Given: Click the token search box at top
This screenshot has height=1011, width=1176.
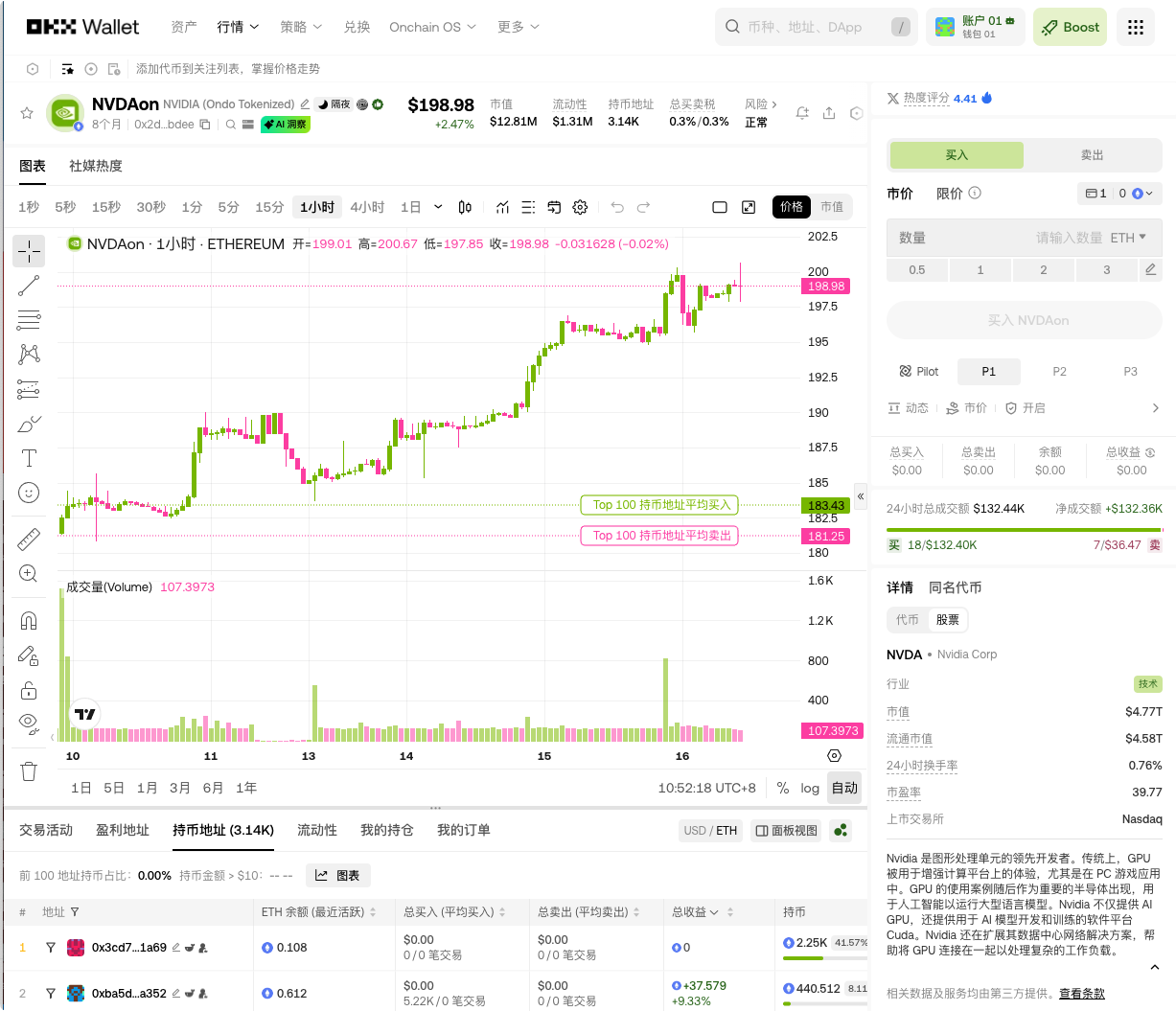Looking at the screenshot, I should [x=816, y=27].
